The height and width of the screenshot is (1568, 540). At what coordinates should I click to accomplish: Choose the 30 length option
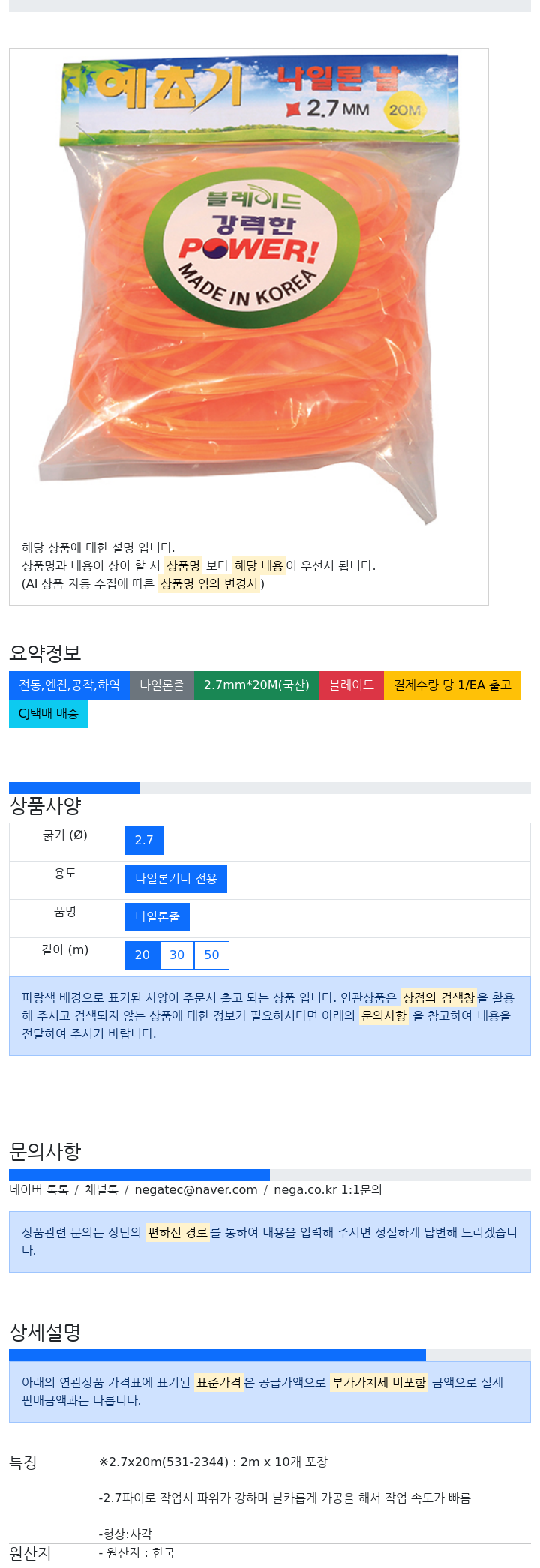coord(177,955)
